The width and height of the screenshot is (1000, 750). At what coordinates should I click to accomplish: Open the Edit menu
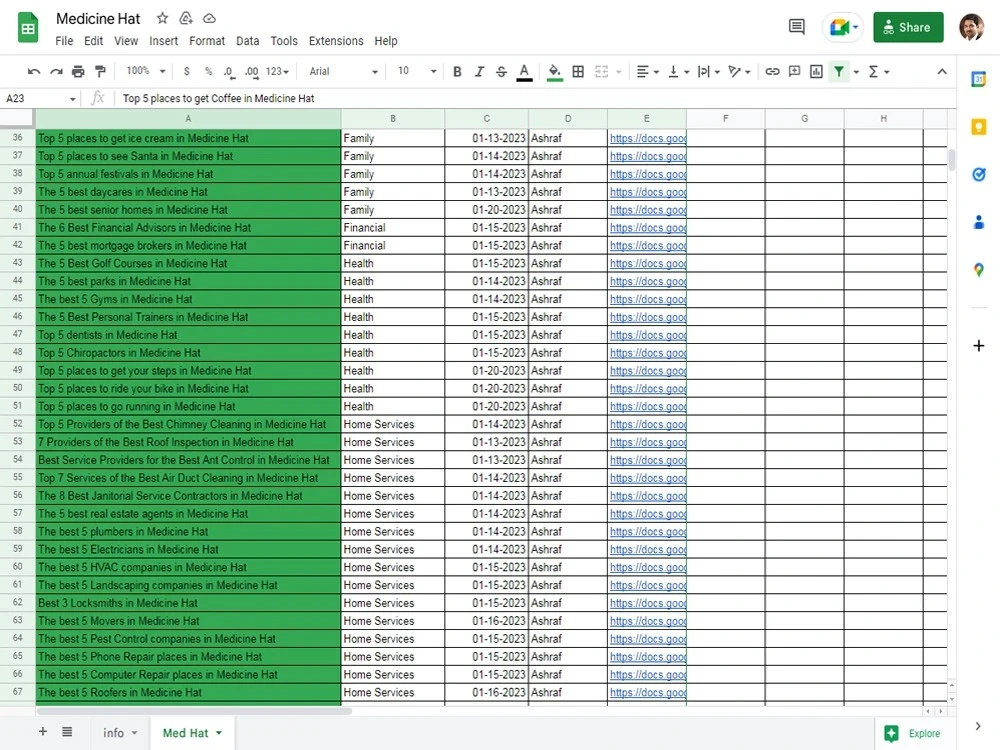[x=93, y=41]
